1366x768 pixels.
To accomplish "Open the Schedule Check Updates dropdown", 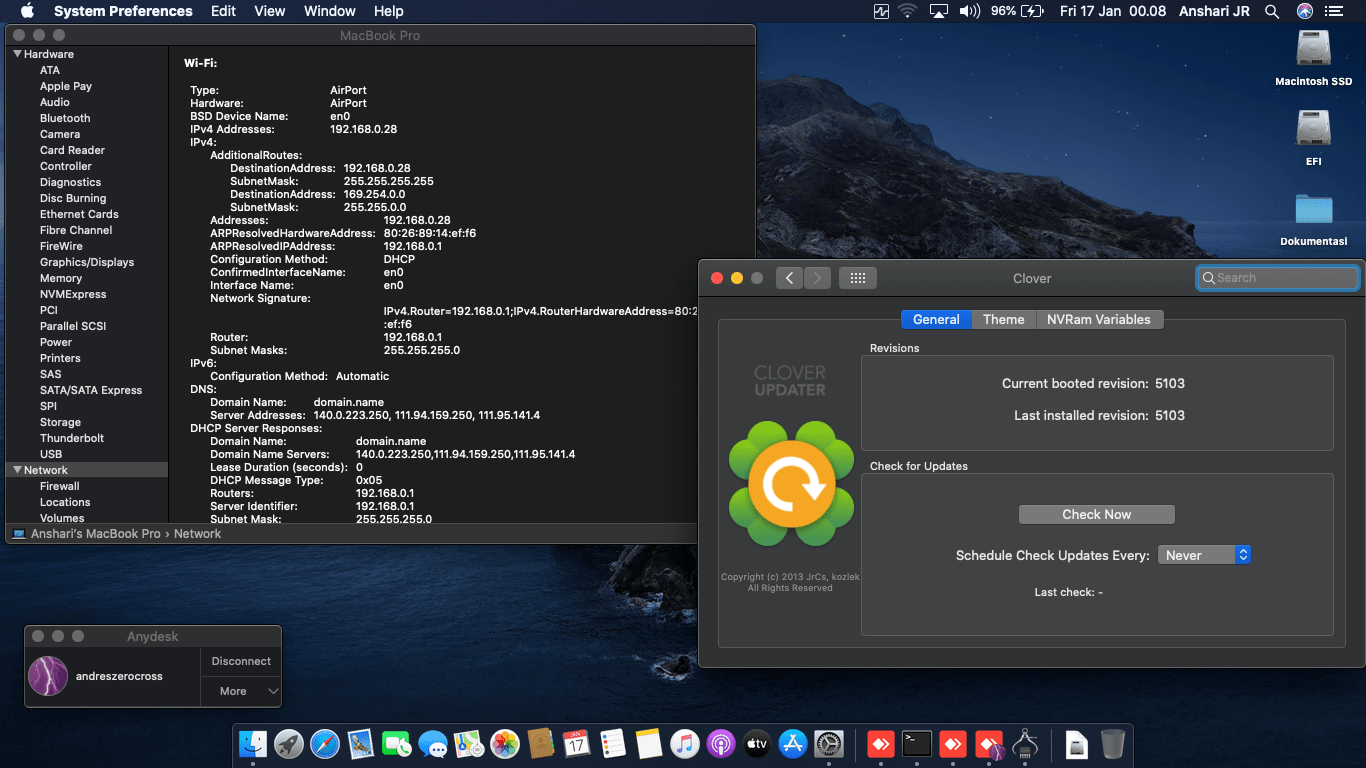I will tap(1204, 555).
